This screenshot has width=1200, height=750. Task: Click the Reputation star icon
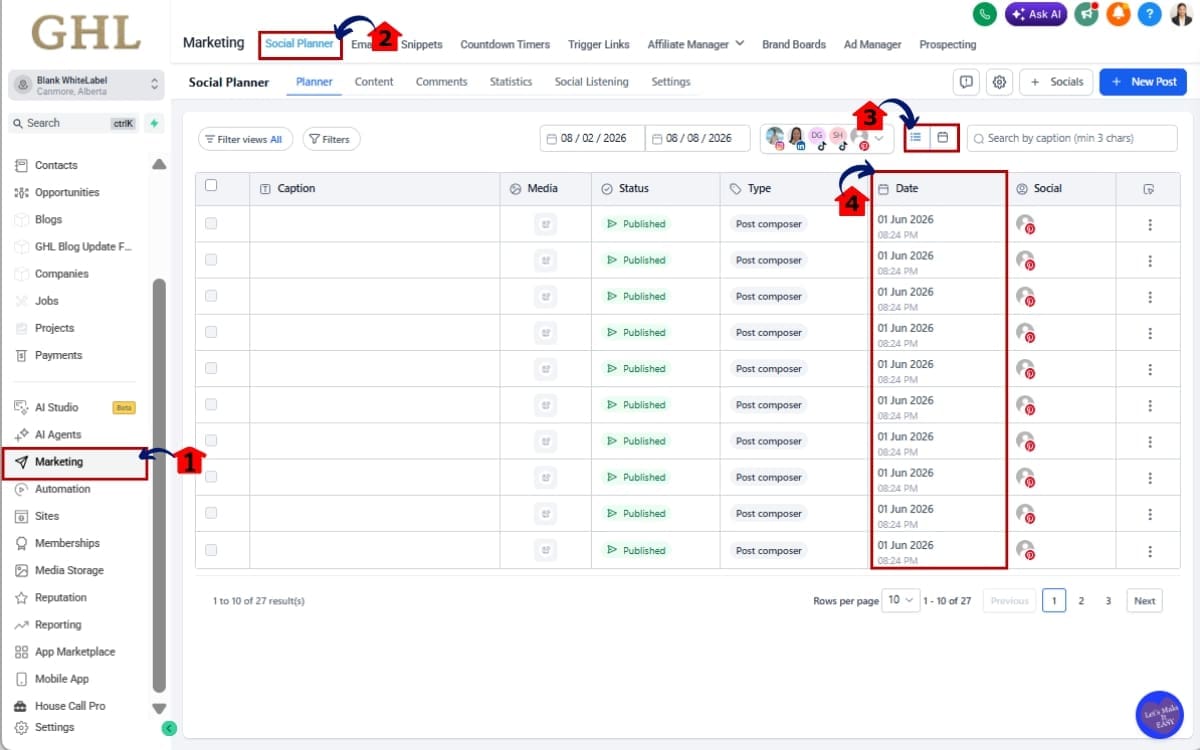pos(21,597)
